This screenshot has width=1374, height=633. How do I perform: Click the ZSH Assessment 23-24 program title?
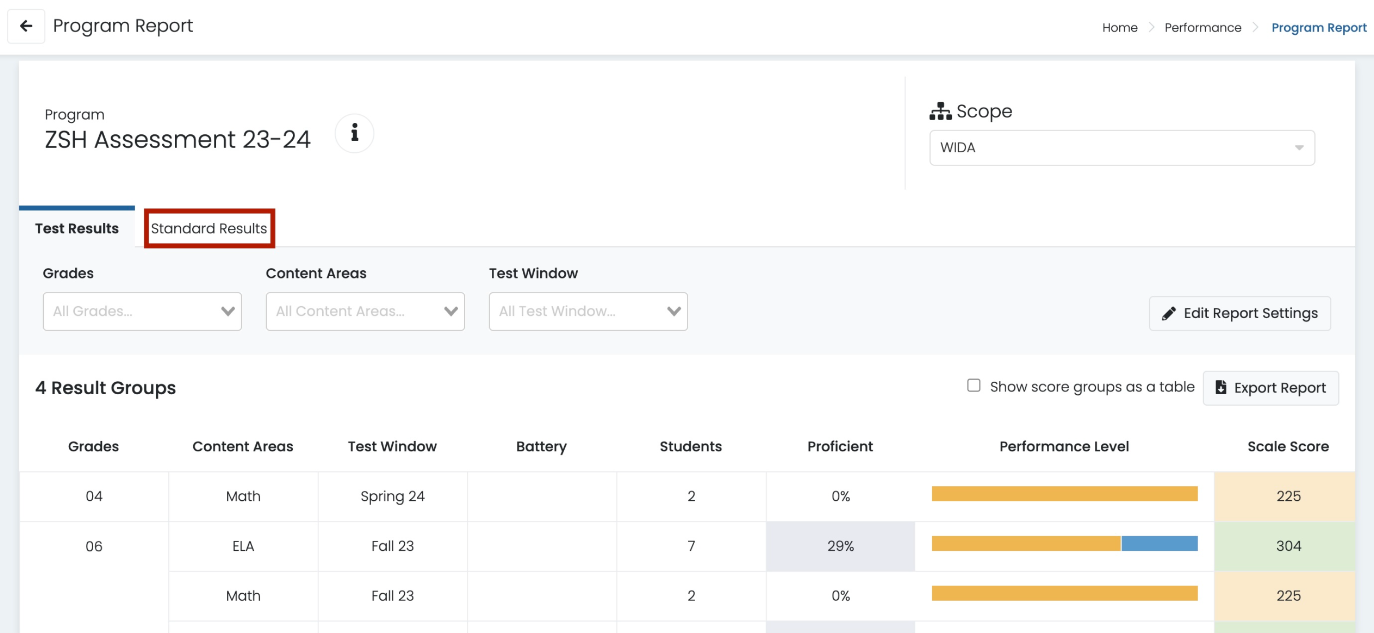point(178,140)
